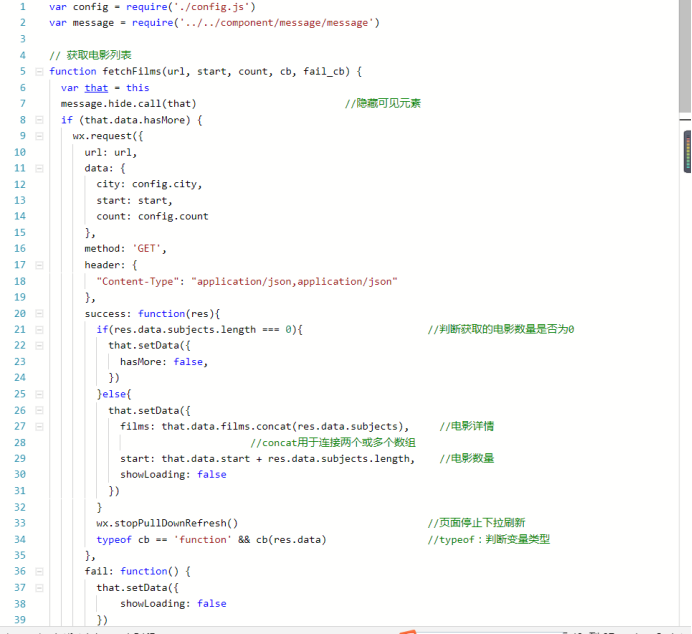Image resolution: width=692 pixels, height=634 pixels.
Task: Collapse the setData fold at line 22
Action: [39, 345]
